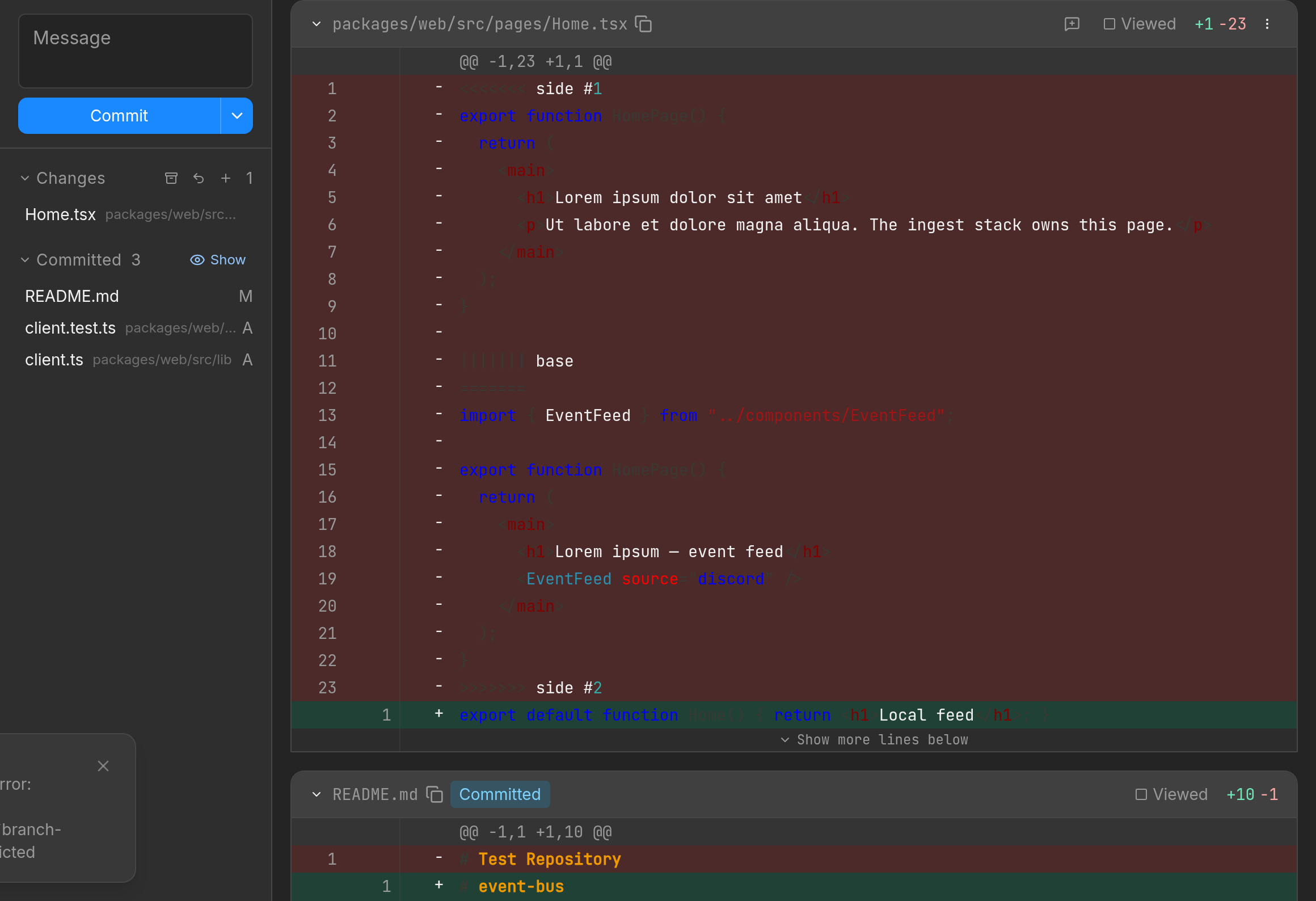Viewport: 1316px width, 901px height.
Task: Click the import EventFeed line
Action: click(794, 415)
